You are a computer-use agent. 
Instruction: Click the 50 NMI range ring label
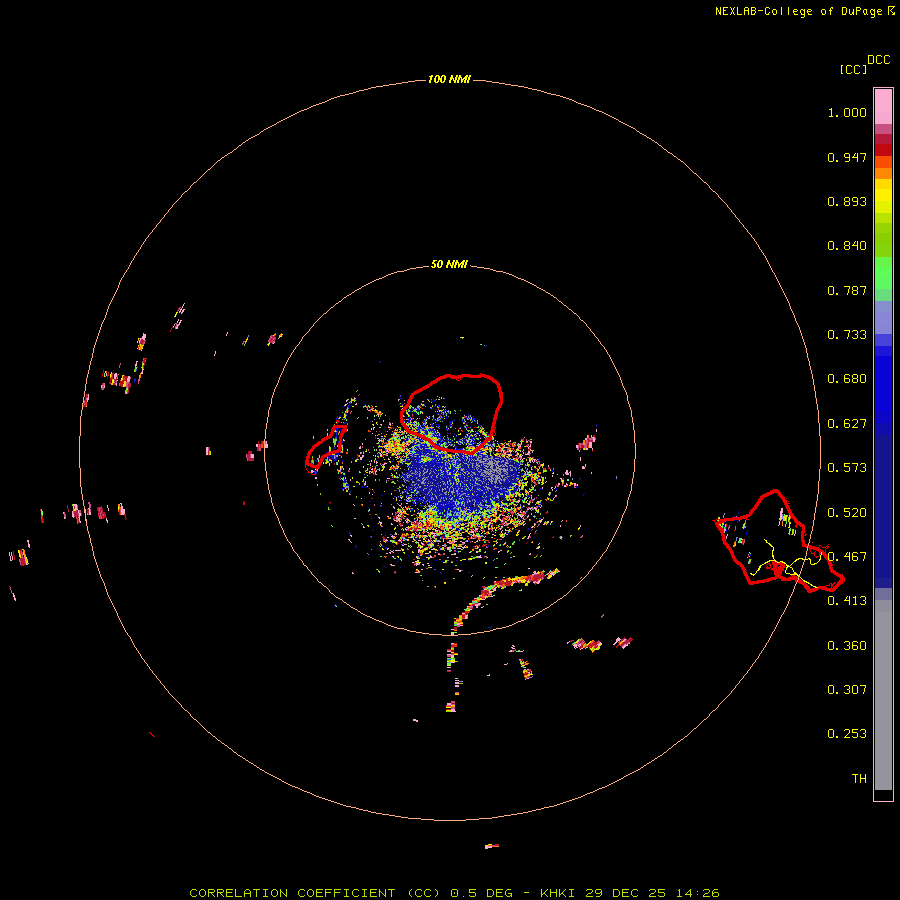coord(449,264)
